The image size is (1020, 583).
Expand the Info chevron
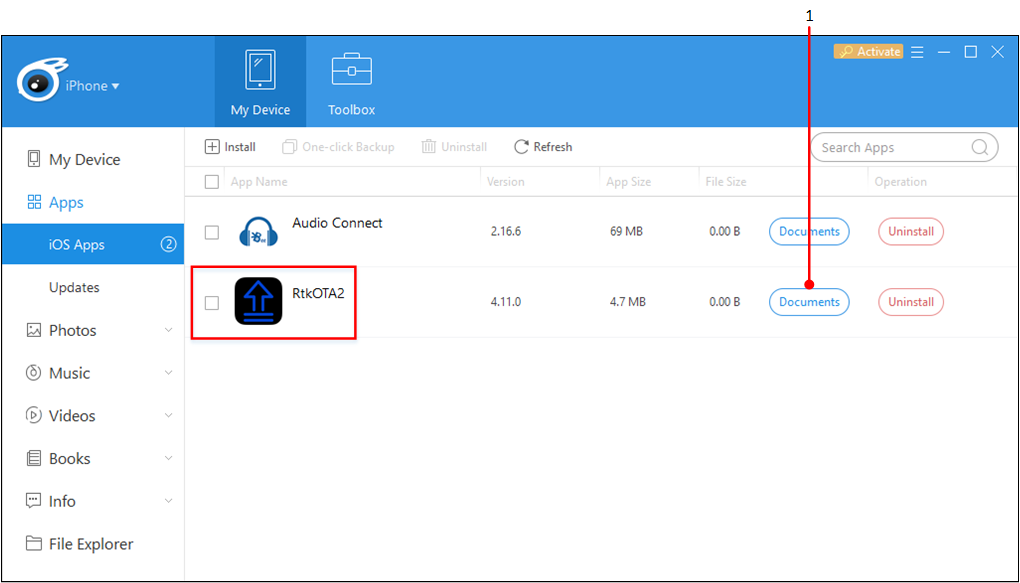(168, 501)
